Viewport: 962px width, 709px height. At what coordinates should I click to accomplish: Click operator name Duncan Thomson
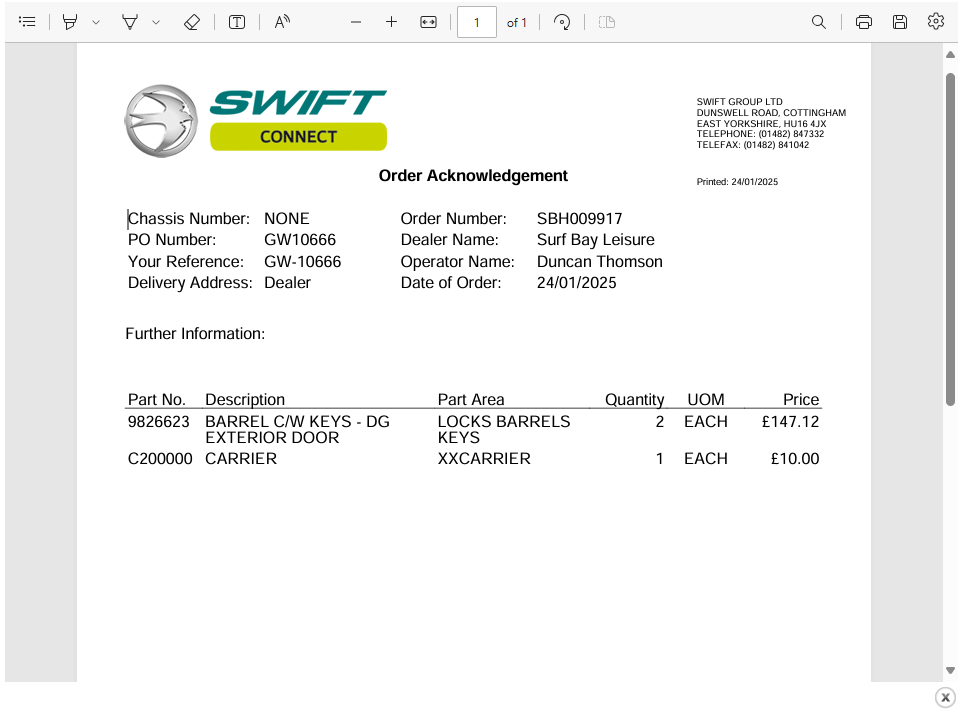pos(599,262)
